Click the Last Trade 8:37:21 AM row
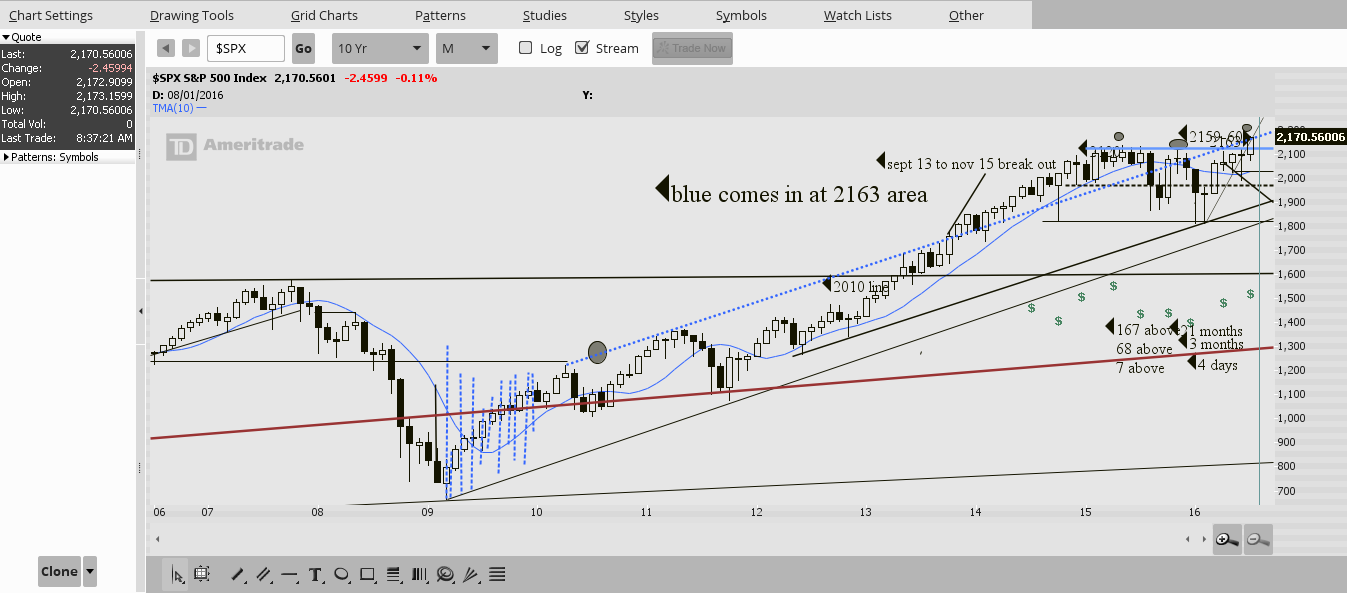Screen dimensions: 1347x593 tap(67, 137)
